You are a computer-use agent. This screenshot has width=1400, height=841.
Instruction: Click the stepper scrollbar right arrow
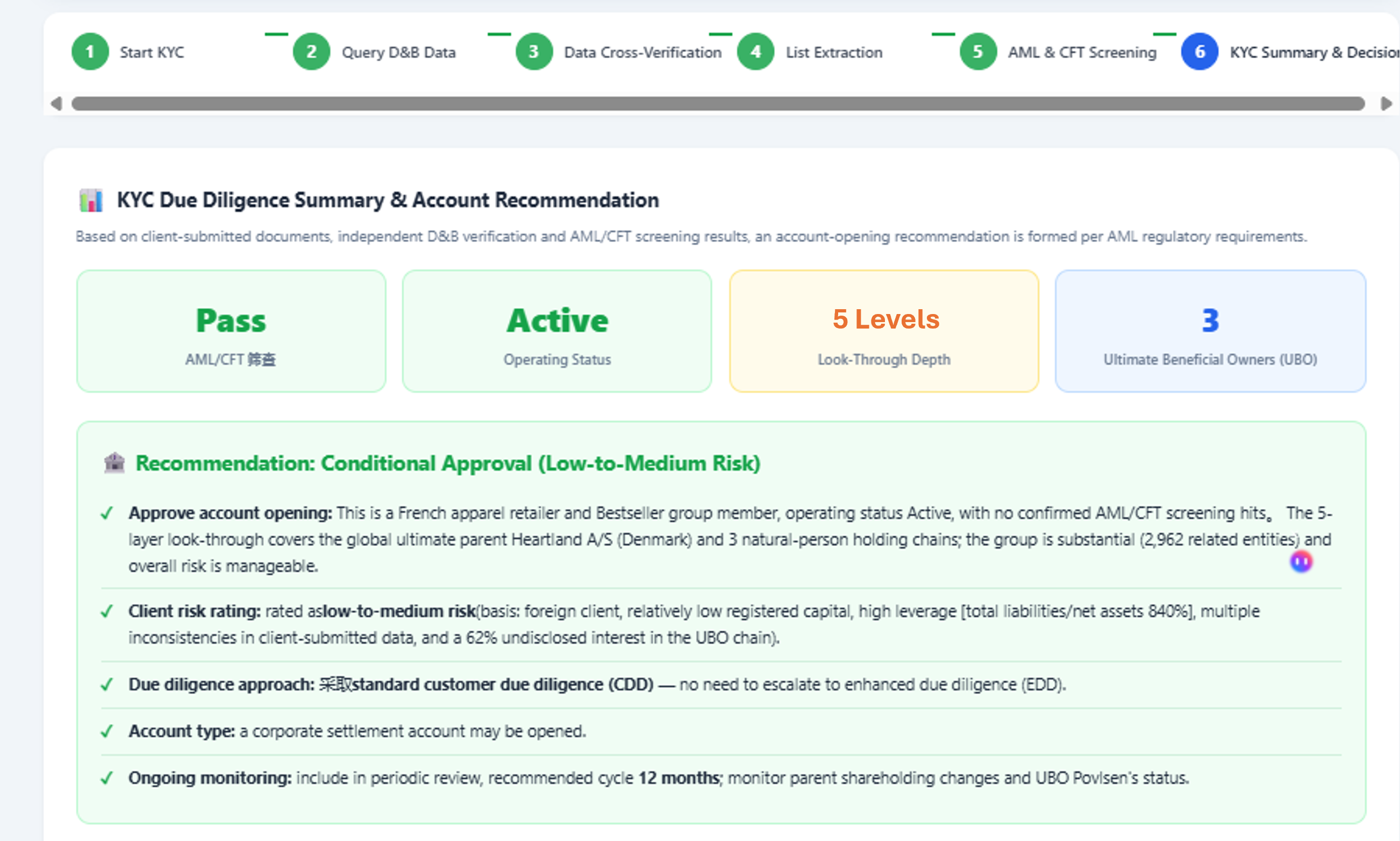1386,104
